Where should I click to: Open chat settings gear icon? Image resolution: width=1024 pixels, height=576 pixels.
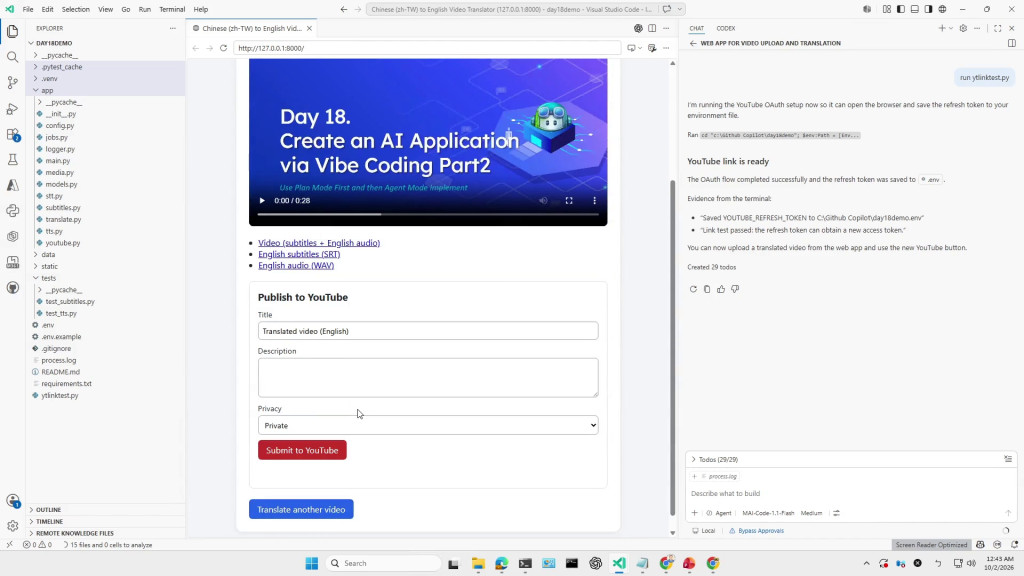point(963,28)
